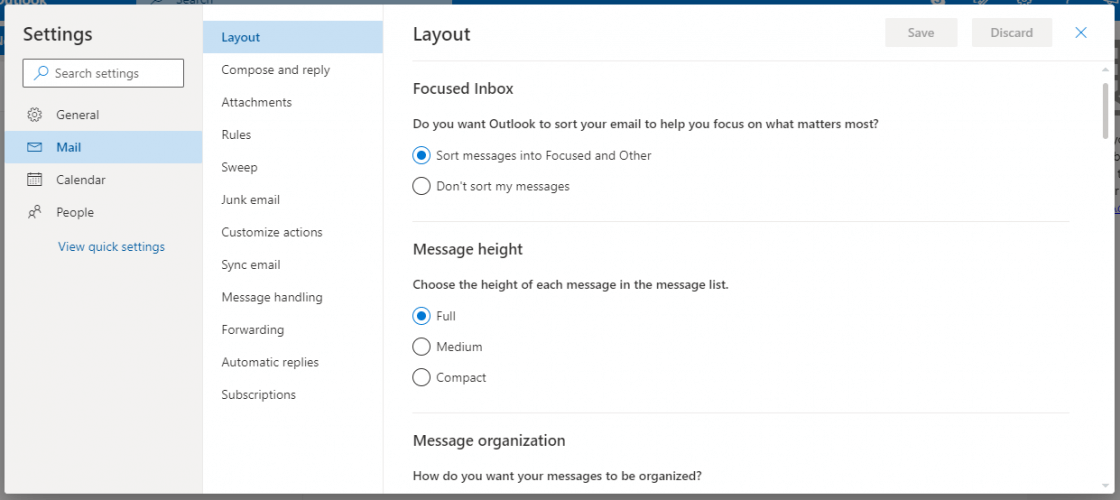This screenshot has height=500, width=1120.
Task: Click the Mail envelope icon
Action: click(34, 147)
